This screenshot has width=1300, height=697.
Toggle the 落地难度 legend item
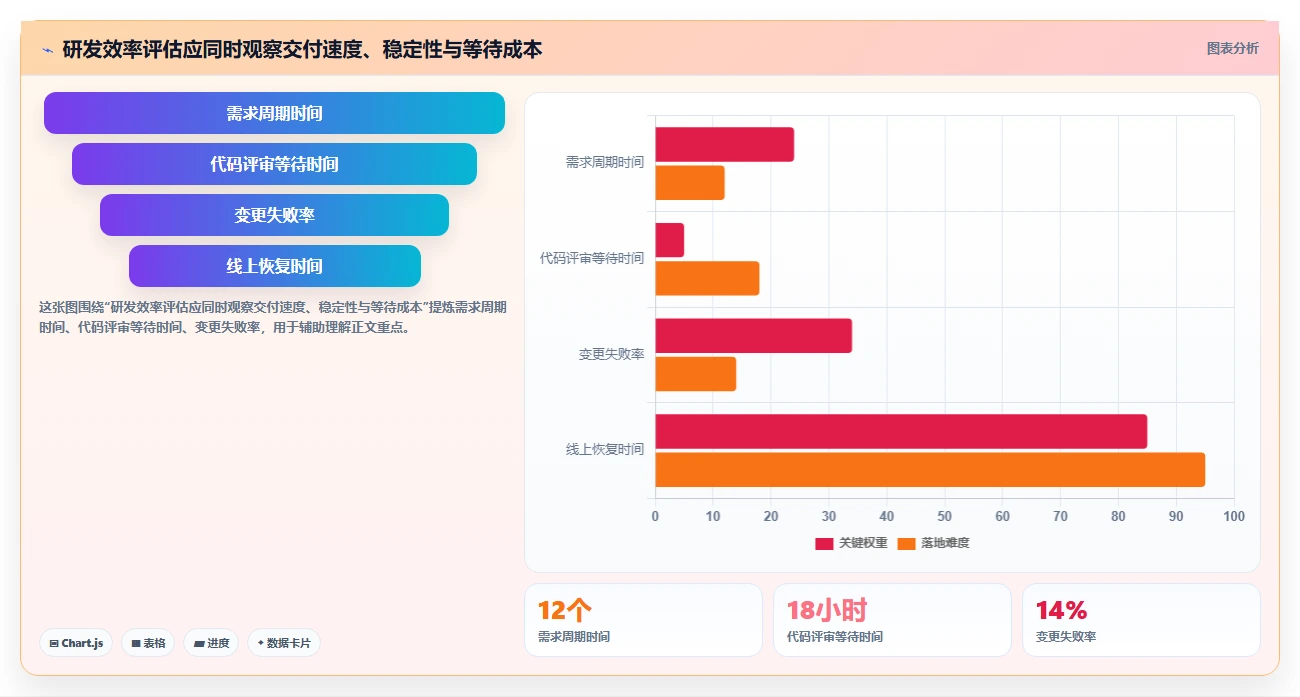933,543
